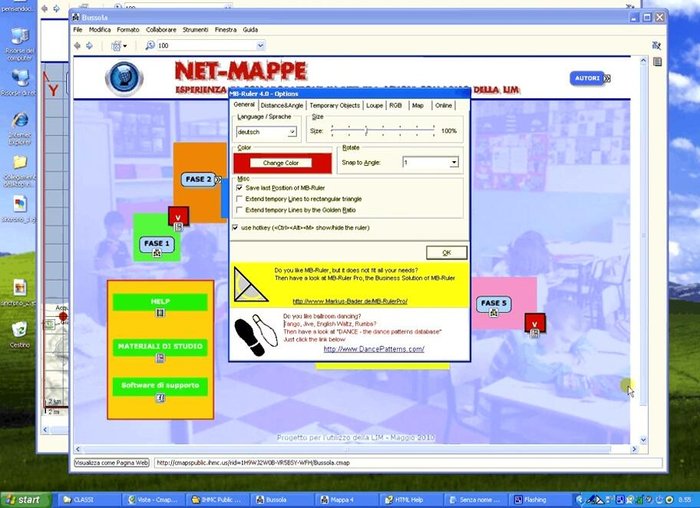The image size is (700, 508).
Task: Open Internet Explorer desktop icon
Action: point(19,122)
